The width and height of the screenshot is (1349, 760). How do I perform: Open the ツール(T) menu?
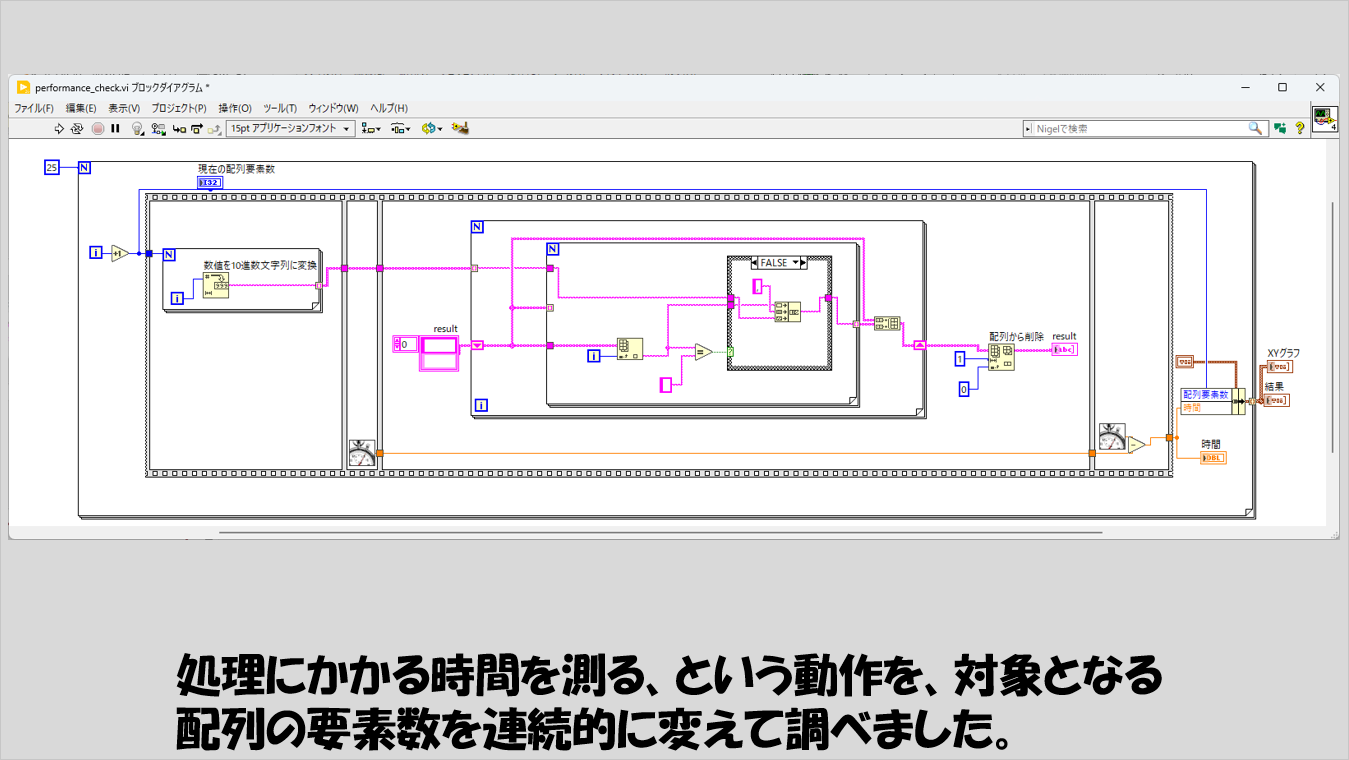pyautogui.click(x=280, y=108)
